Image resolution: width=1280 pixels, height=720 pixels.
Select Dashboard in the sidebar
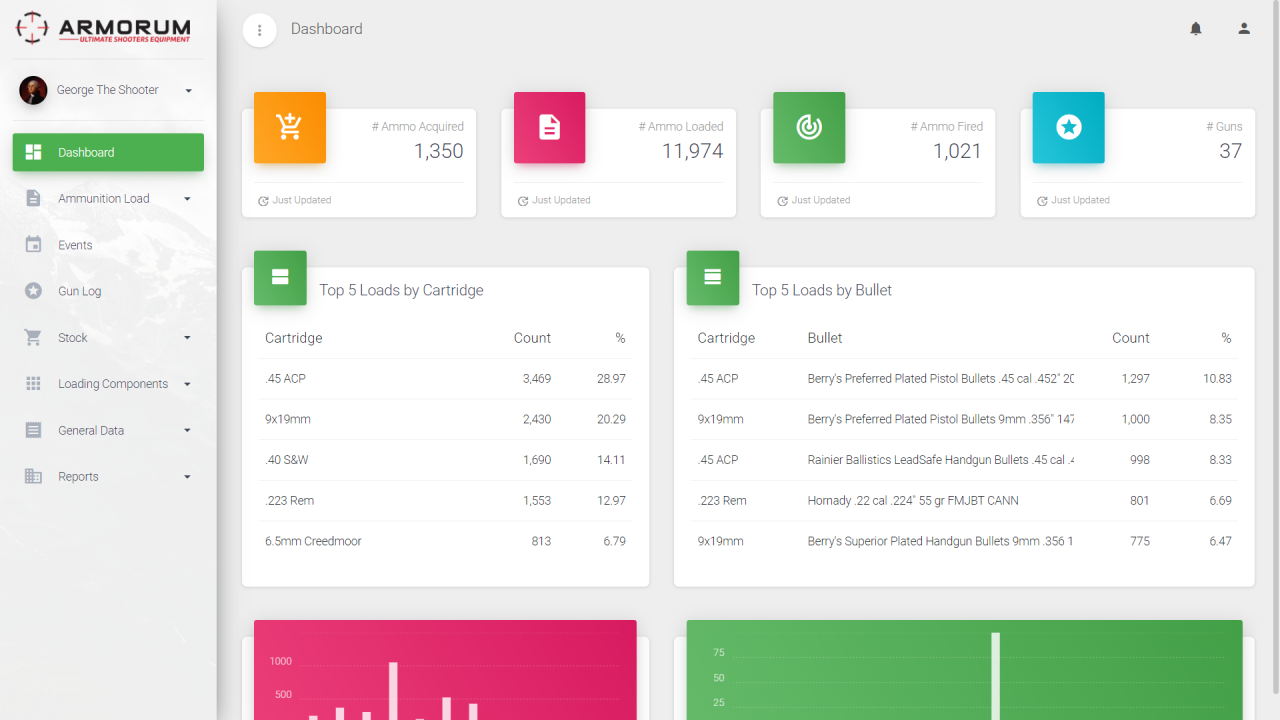[108, 152]
